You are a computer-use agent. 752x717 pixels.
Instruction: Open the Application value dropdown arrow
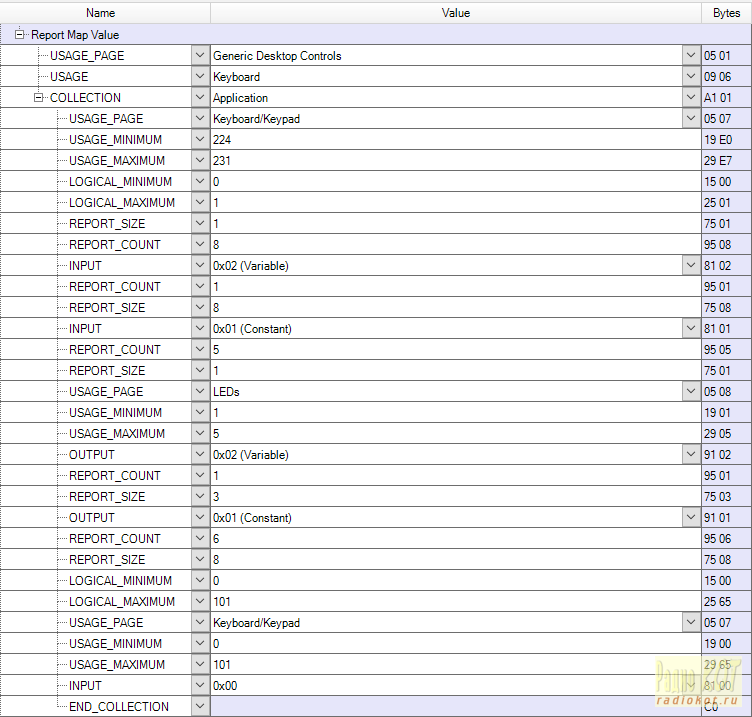[x=691, y=98]
